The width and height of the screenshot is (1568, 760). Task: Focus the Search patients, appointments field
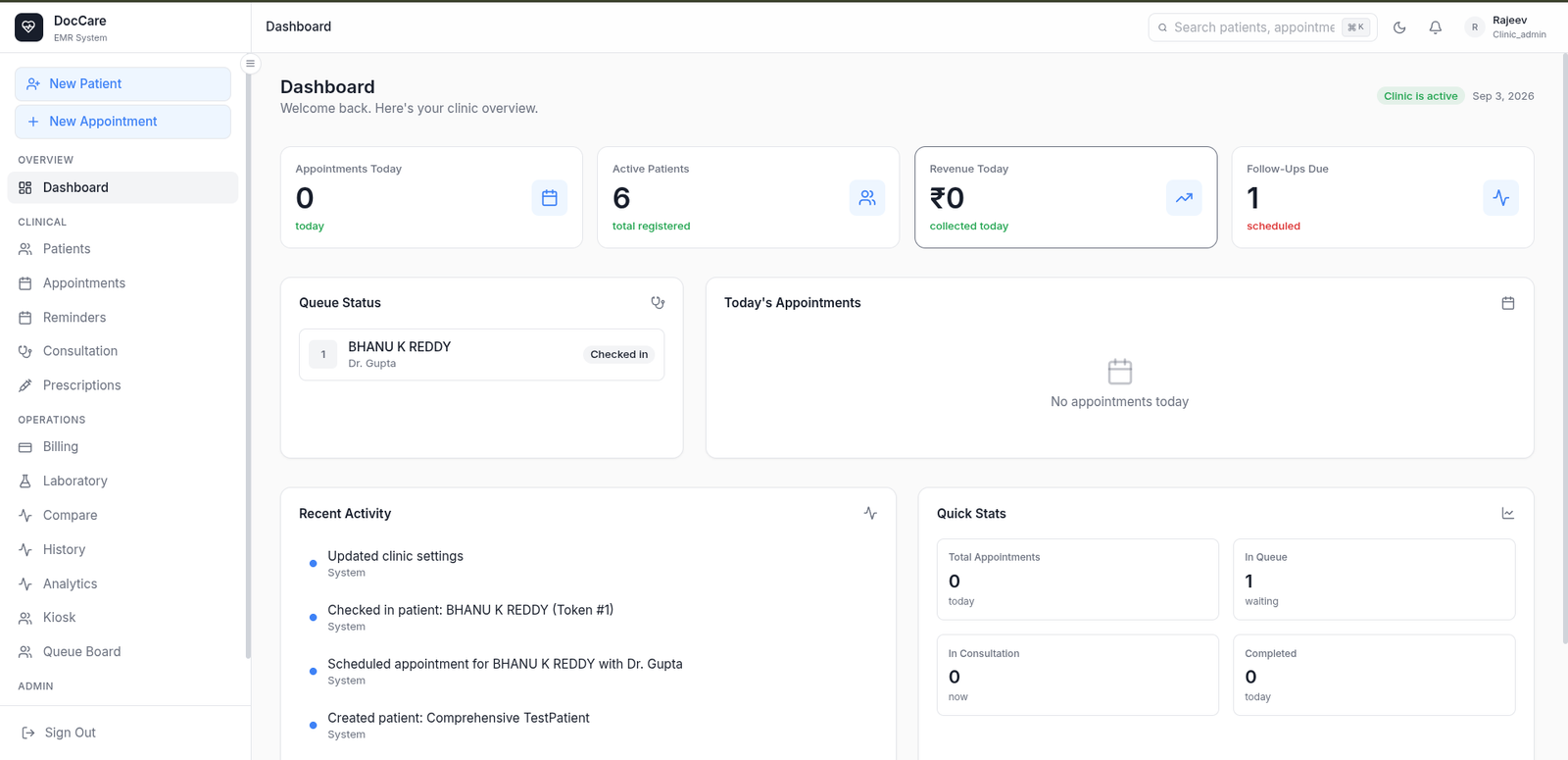pyautogui.click(x=1262, y=27)
